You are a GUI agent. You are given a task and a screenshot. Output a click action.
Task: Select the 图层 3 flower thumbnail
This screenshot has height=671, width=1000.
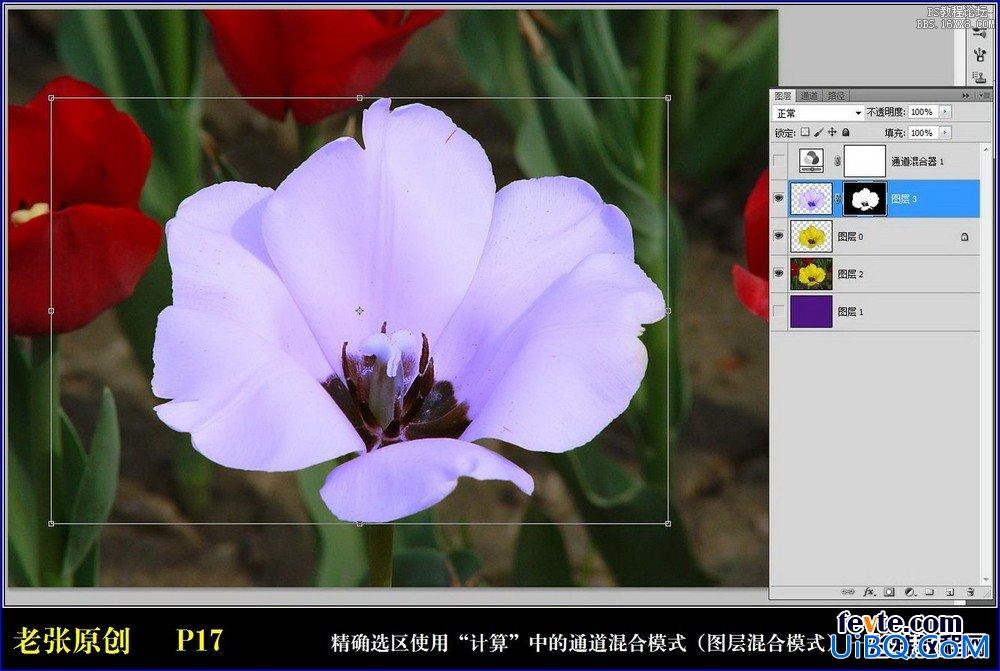click(811, 199)
